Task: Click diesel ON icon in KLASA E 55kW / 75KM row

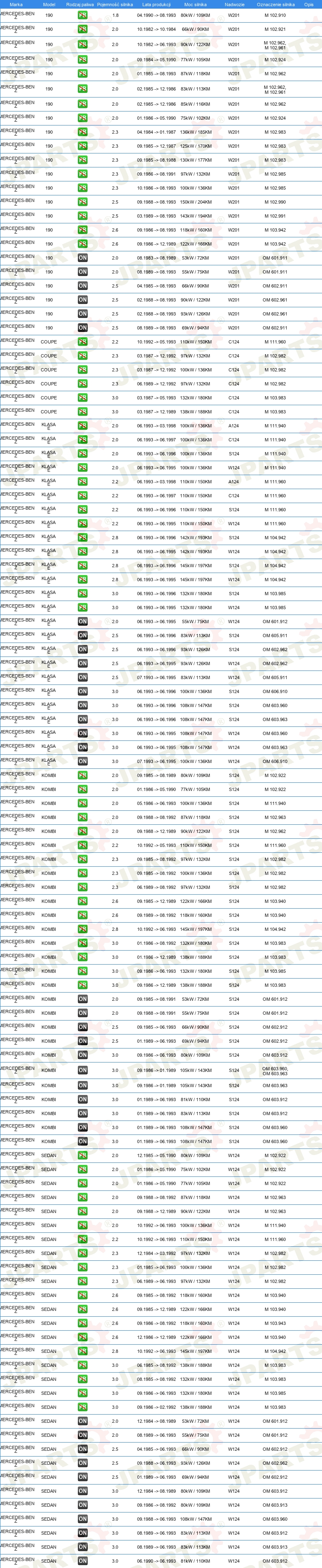Action: point(82,622)
